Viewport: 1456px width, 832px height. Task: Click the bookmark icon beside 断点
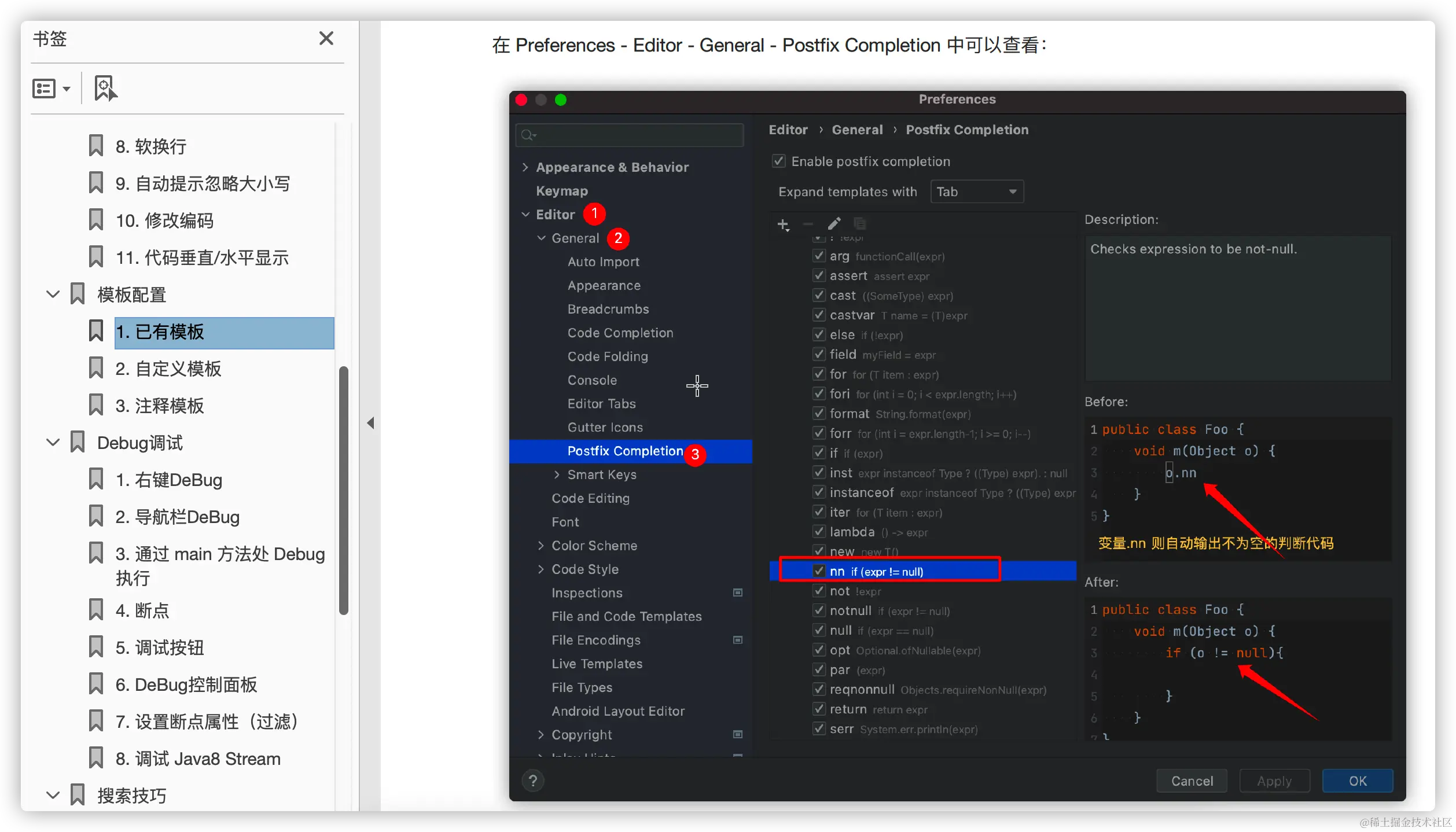(96, 610)
